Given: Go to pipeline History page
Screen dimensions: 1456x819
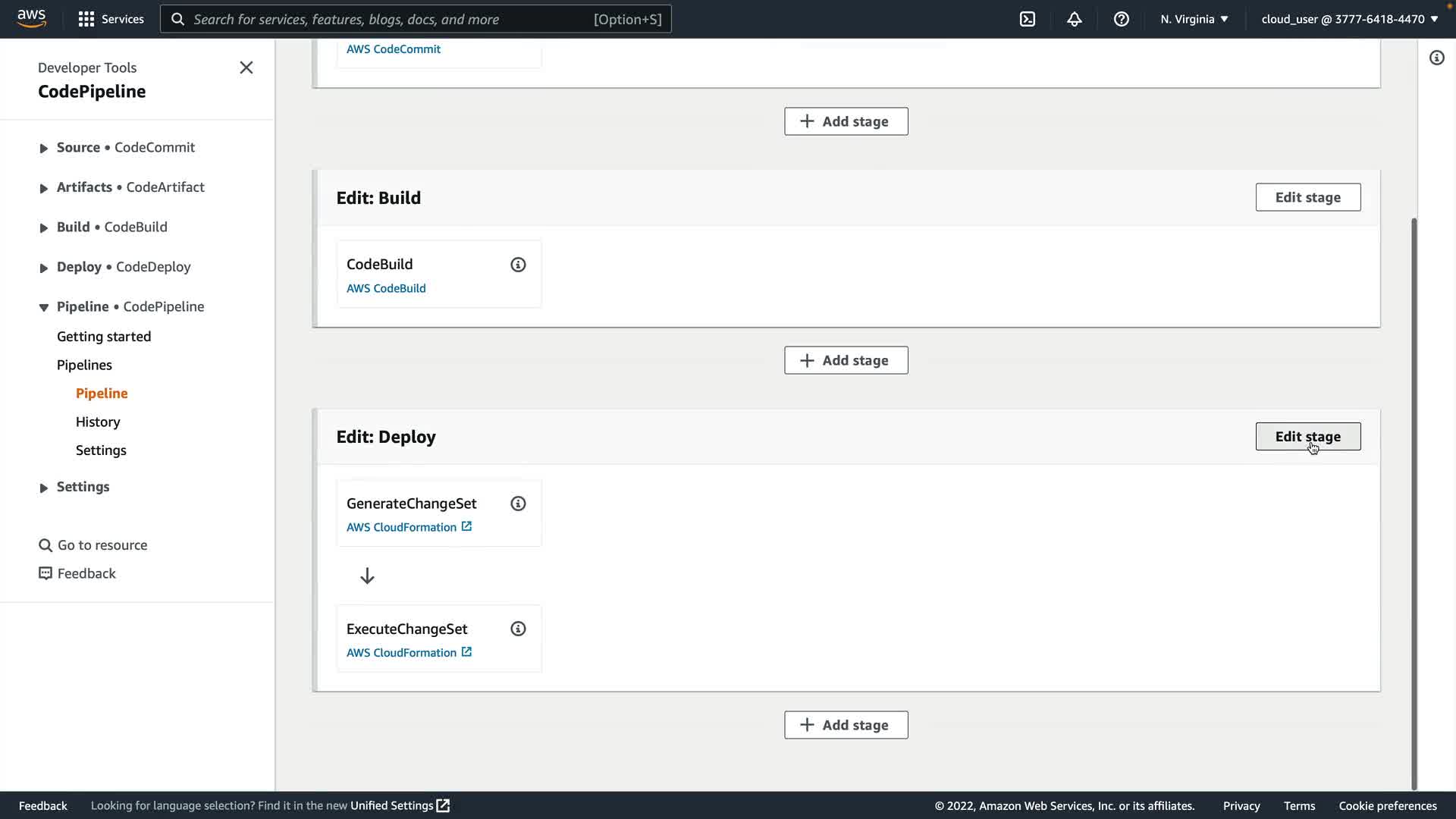Looking at the screenshot, I should pos(98,422).
